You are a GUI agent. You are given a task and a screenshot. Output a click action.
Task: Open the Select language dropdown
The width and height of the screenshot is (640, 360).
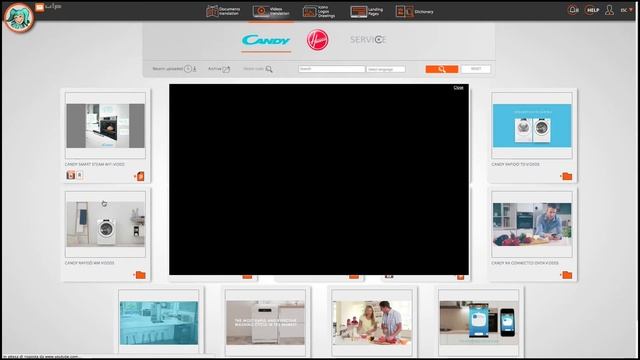[386, 69]
